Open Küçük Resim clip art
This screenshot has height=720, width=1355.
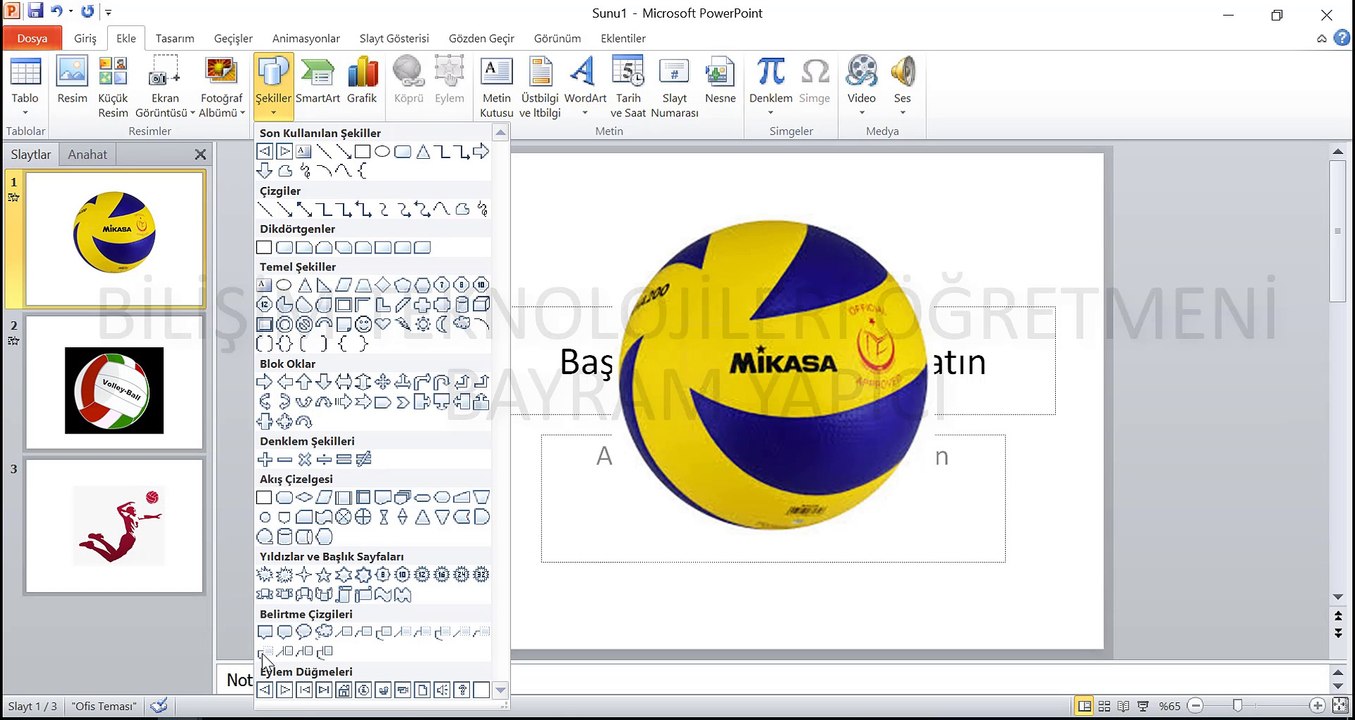(113, 87)
